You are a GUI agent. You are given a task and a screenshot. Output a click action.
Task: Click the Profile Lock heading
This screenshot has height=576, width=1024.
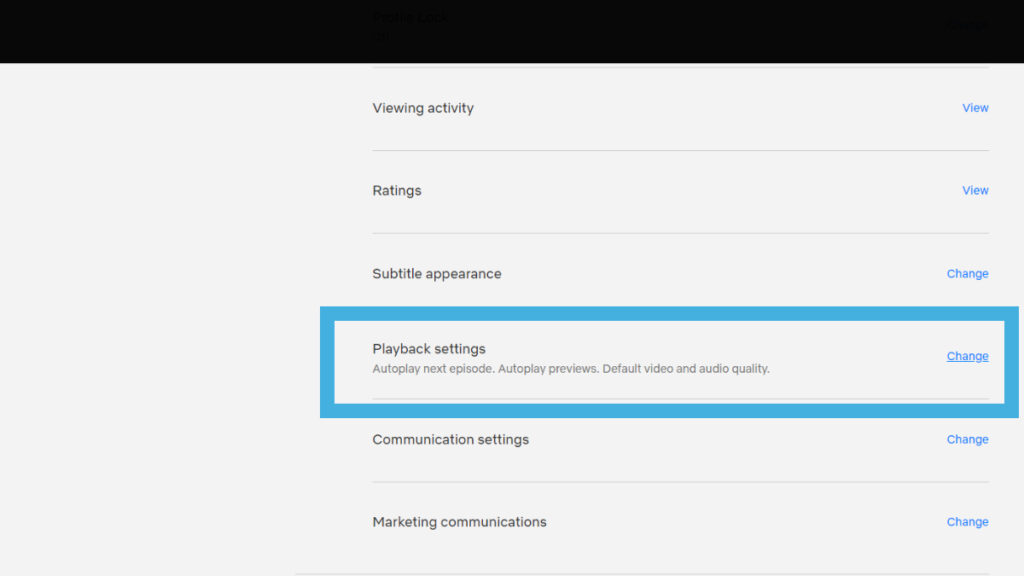(x=410, y=16)
